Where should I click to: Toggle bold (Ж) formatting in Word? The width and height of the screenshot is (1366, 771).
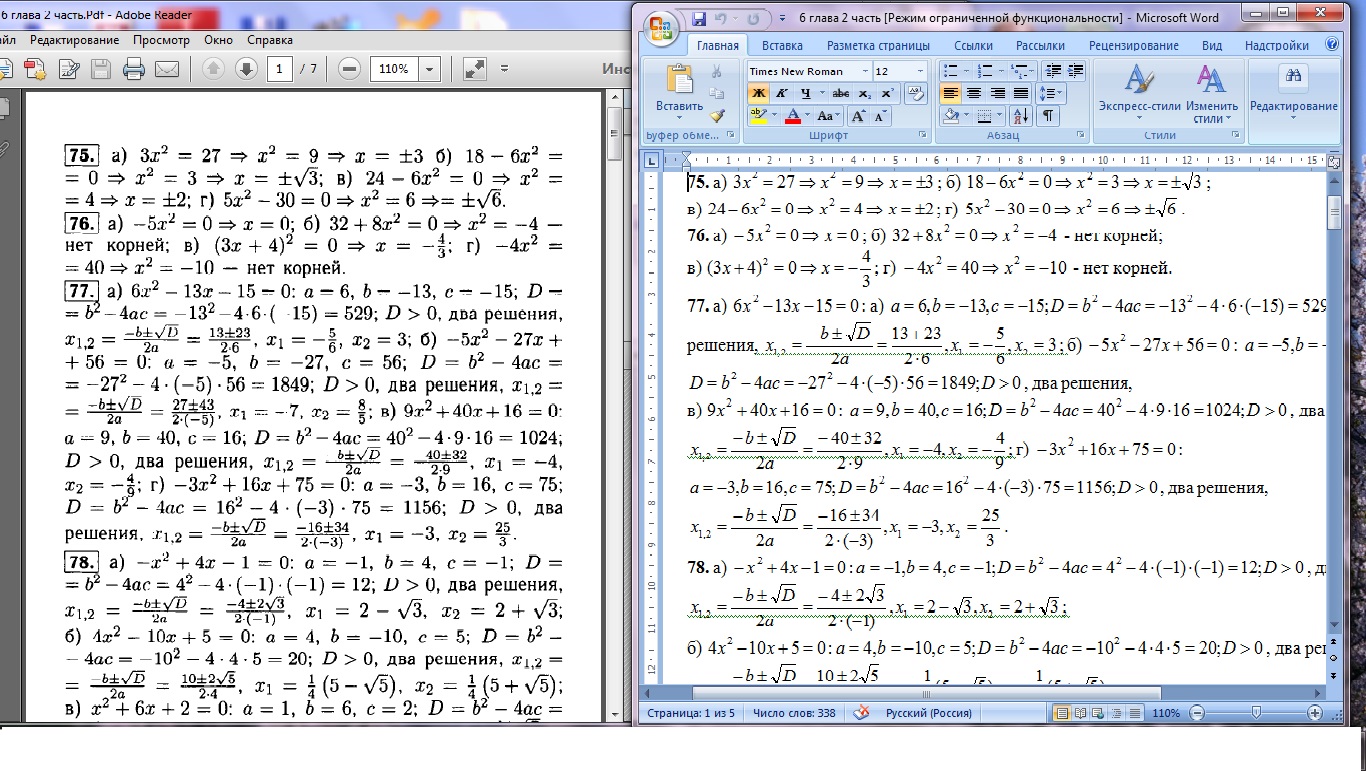coord(758,93)
